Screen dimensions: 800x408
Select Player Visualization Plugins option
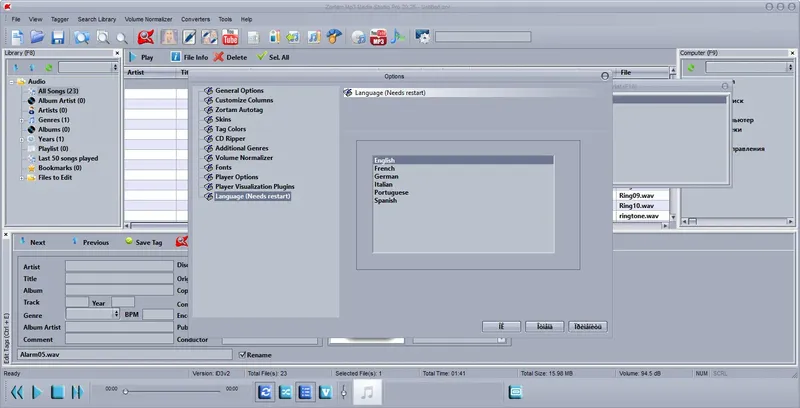click(255, 187)
